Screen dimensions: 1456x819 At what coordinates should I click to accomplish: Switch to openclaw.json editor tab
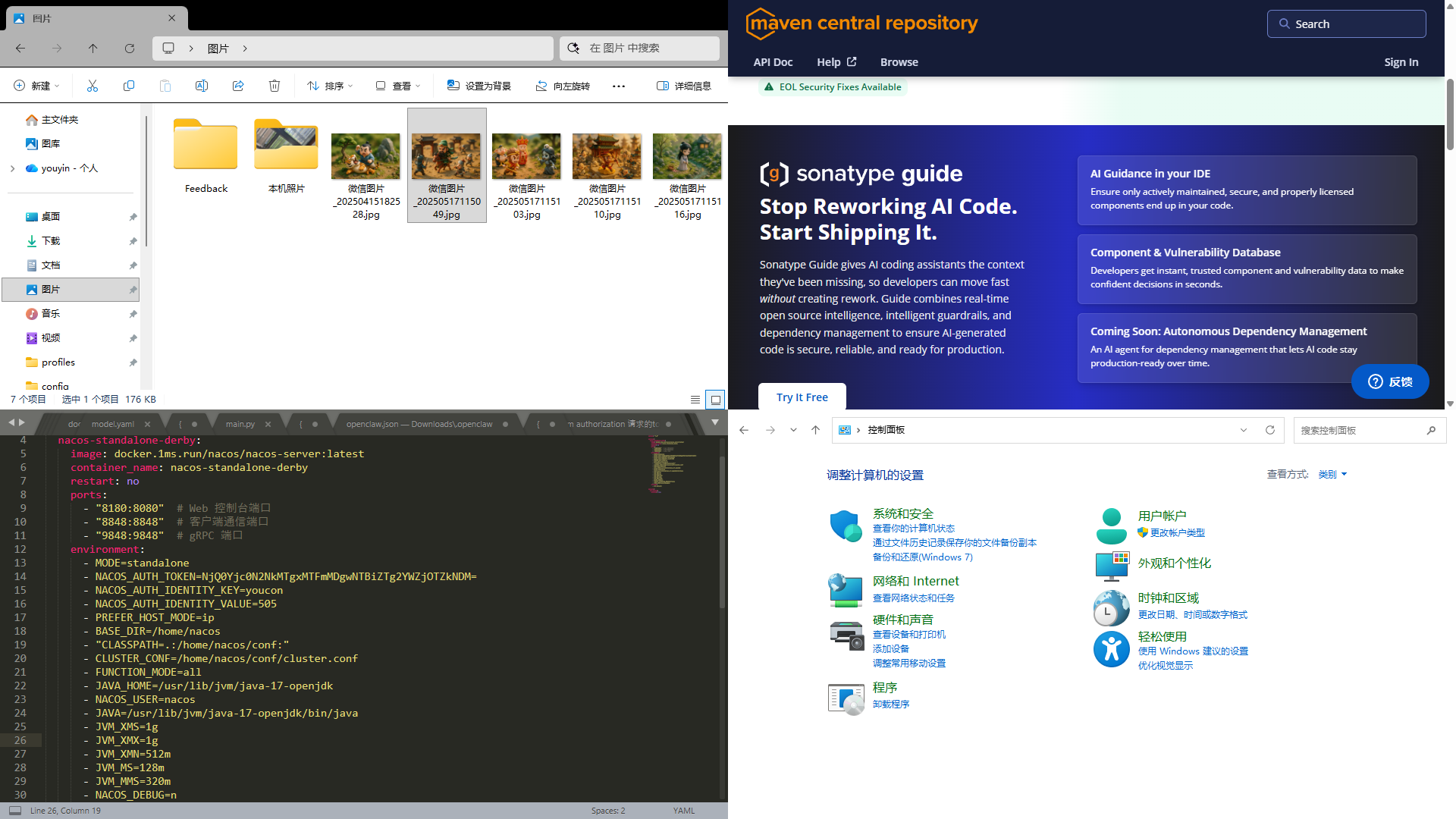click(419, 424)
